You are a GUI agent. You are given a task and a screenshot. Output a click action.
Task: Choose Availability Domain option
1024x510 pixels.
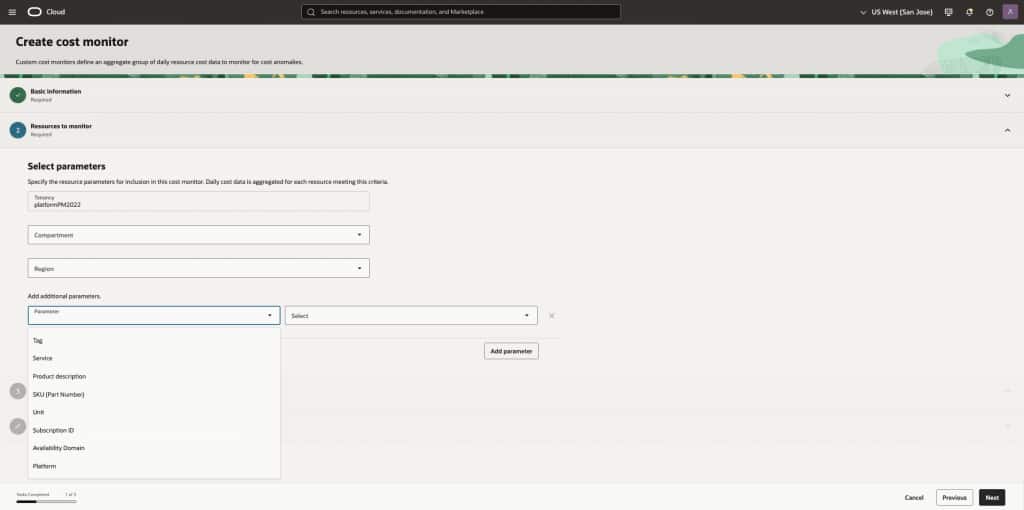(x=154, y=448)
